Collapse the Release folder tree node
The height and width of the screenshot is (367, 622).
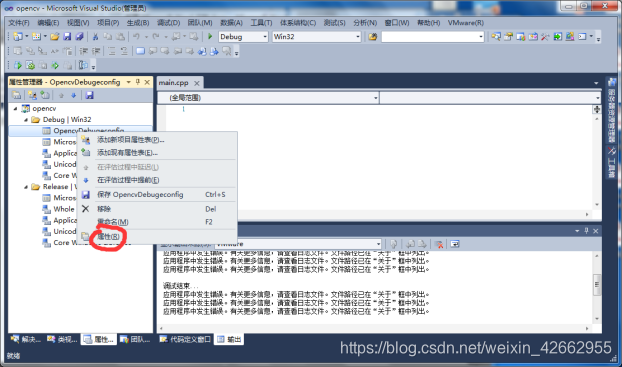(x=26, y=186)
